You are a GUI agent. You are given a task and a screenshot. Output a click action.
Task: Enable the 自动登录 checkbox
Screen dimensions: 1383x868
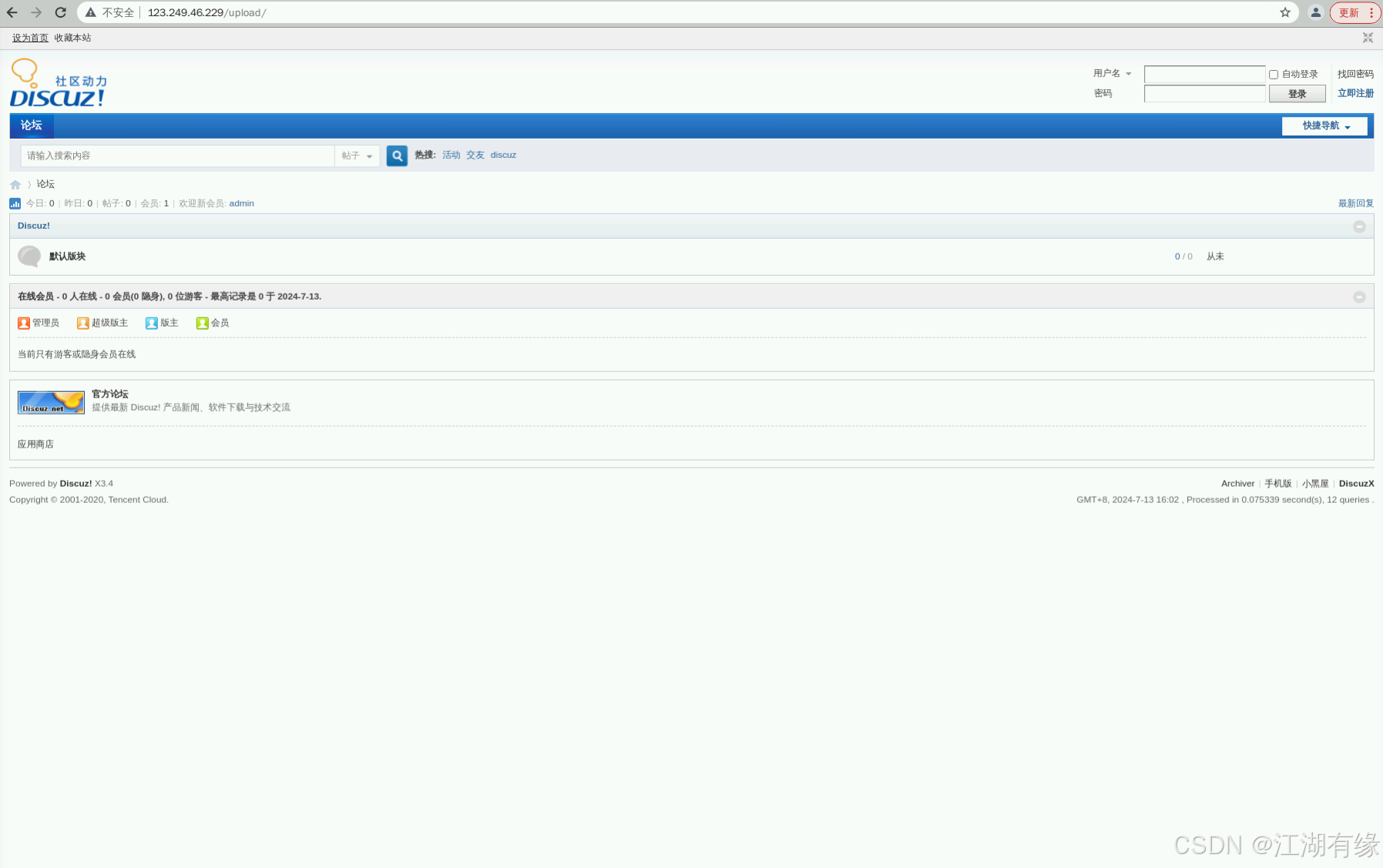[x=1274, y=75]
